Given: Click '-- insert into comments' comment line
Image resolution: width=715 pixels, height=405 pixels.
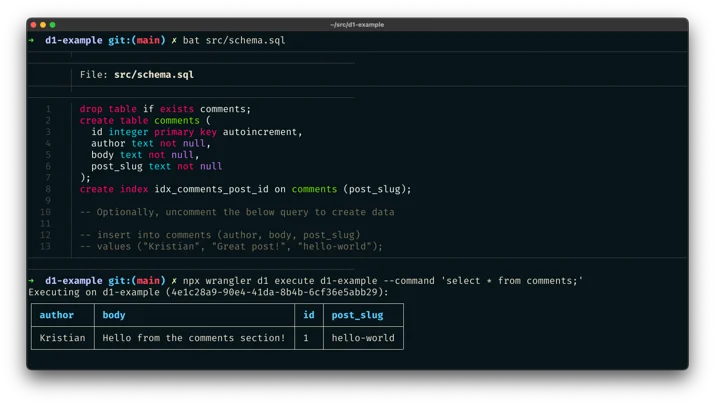Looking at the screenshot, I should click(220, 235).
